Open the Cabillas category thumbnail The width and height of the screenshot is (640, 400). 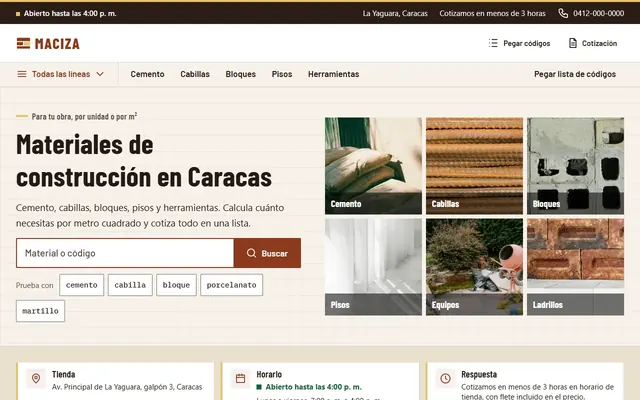pos(474,166)
